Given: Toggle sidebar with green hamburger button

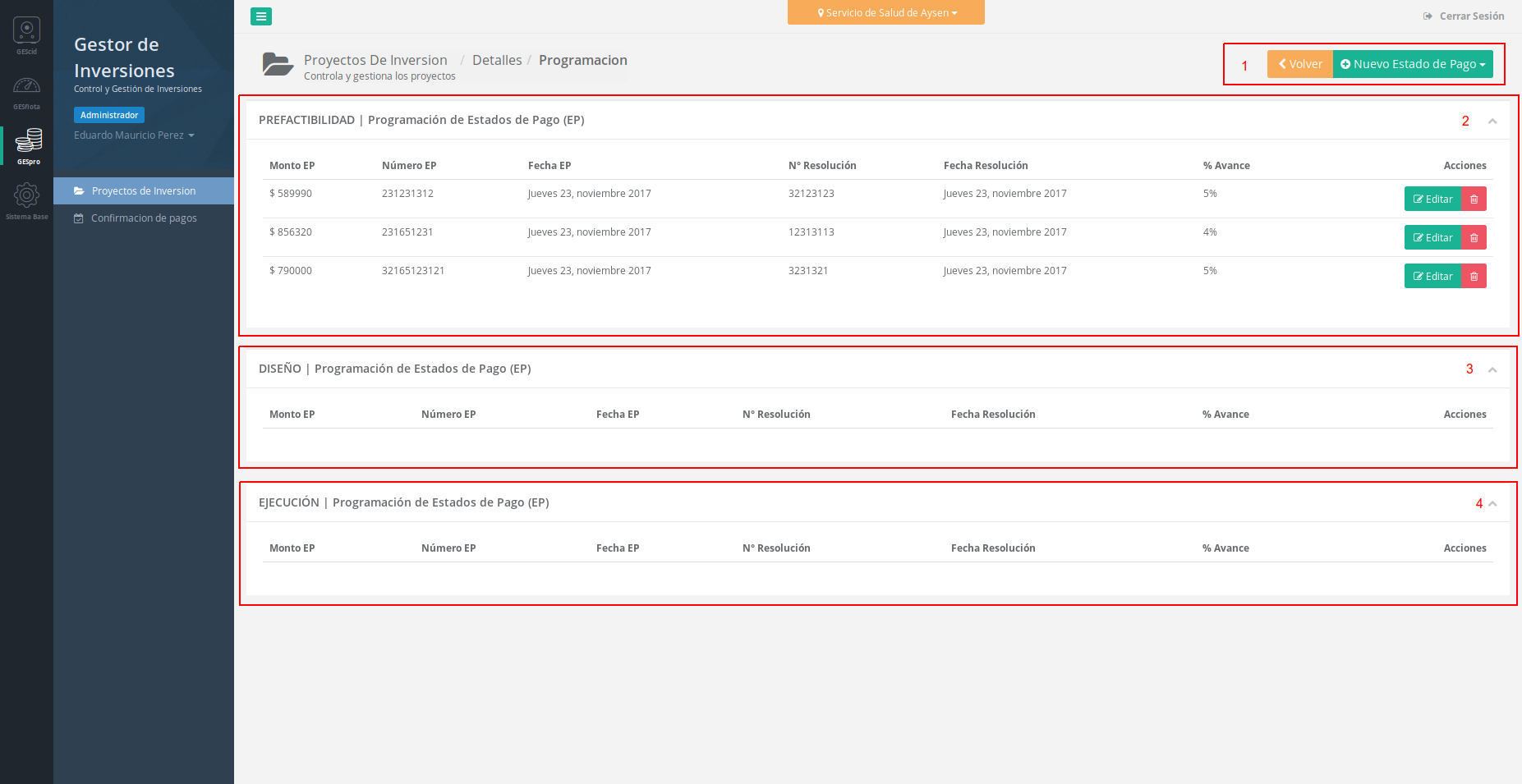Looking at the screenshot, I should coord(261,16).
